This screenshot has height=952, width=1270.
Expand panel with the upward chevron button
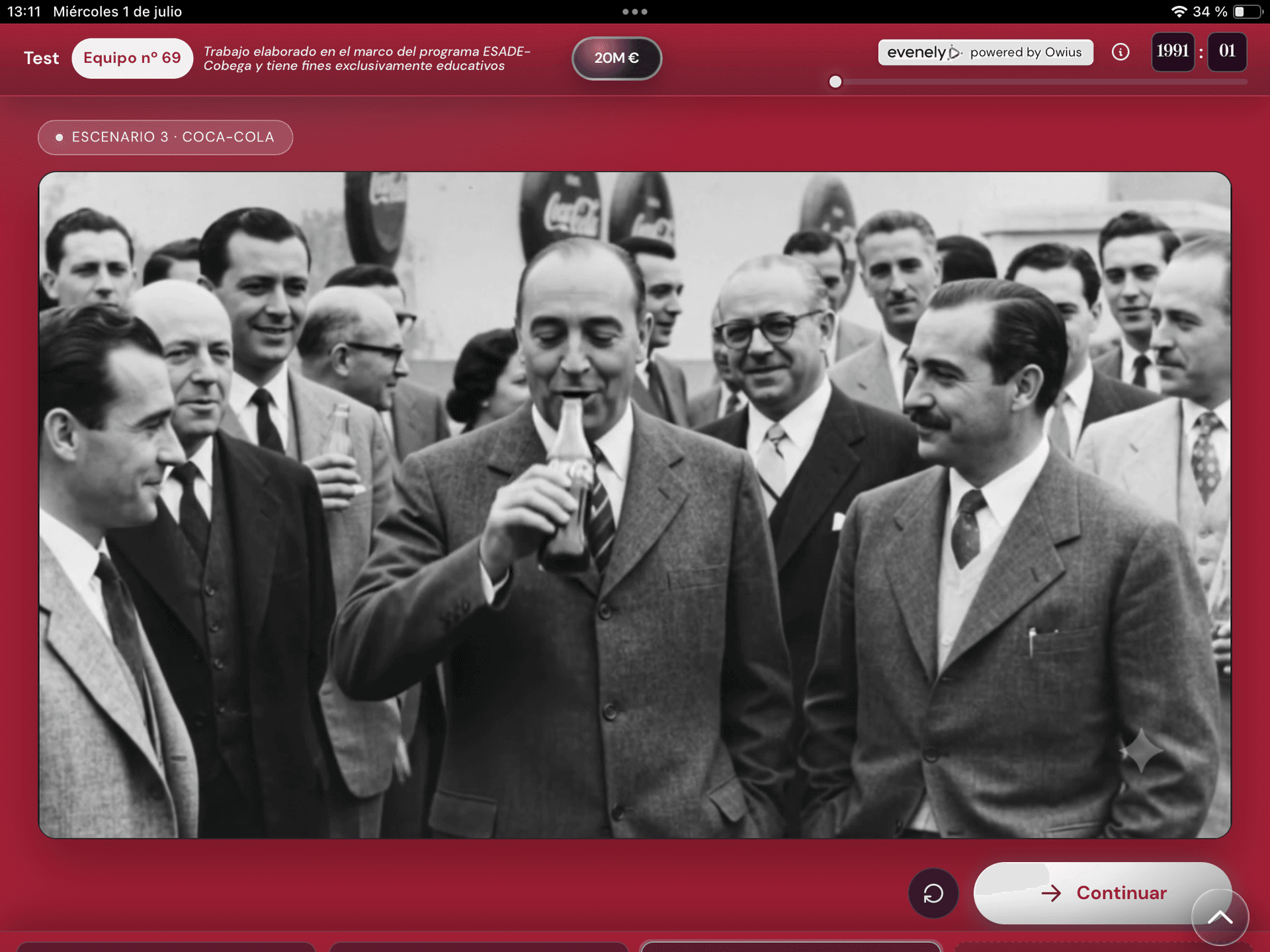[x=1220, y=918]
